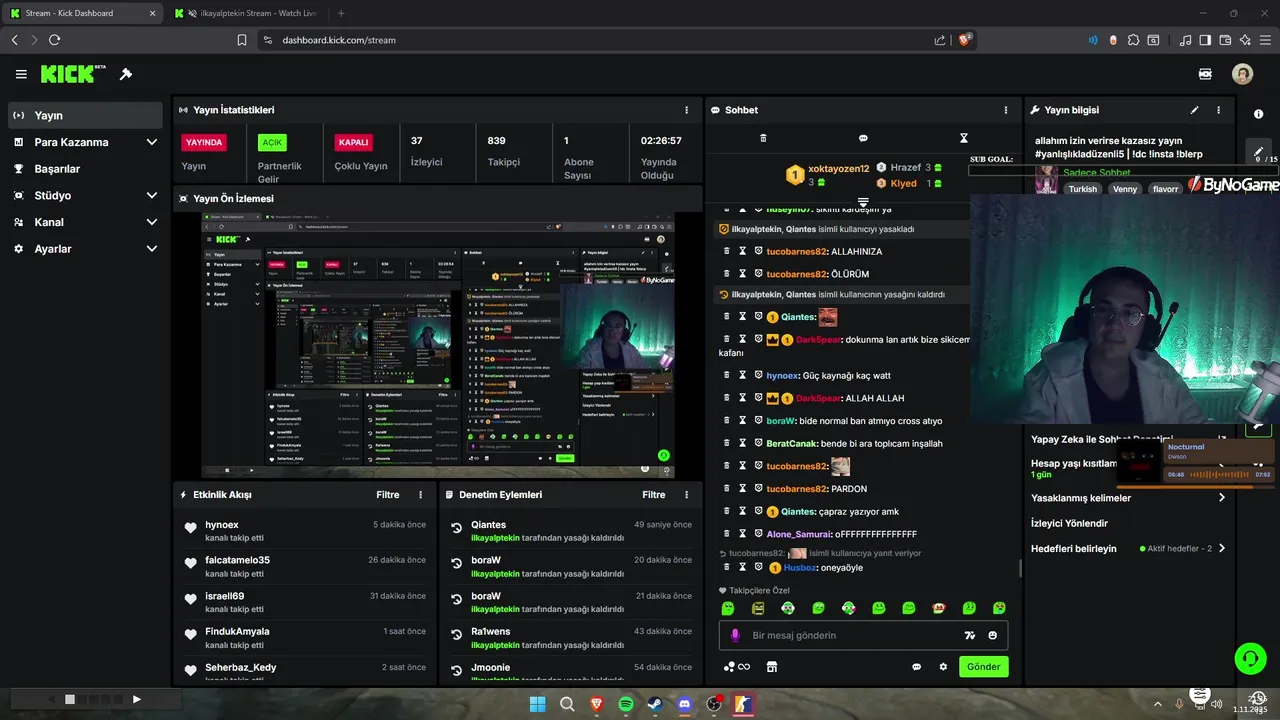The image size is (1280, 720).
Task: Open Hedefleri belirleyin chevron
Action: point(1221,549)
